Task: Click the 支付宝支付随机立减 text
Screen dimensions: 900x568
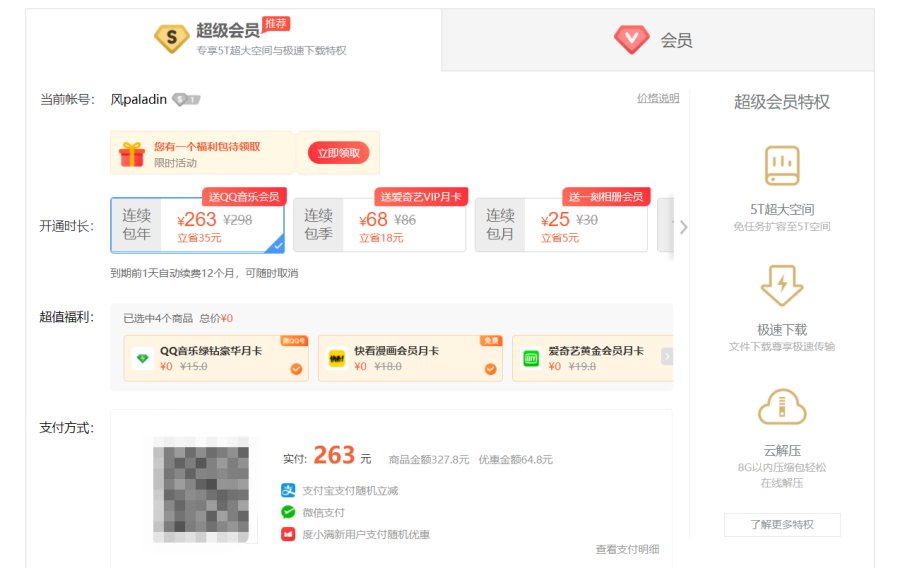Action: click(350, 491)
